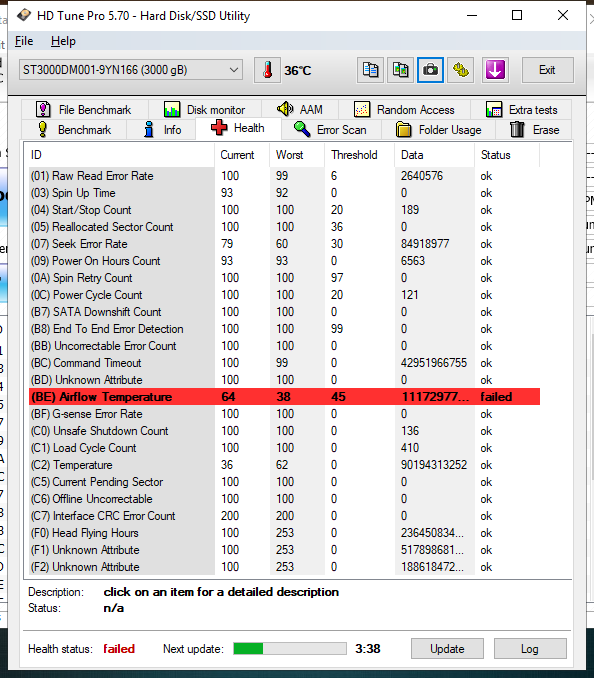The width and height of the screenshot is (594, 678).
Task: Select Reallocated Sector Count row
Action: coord(284,227)
